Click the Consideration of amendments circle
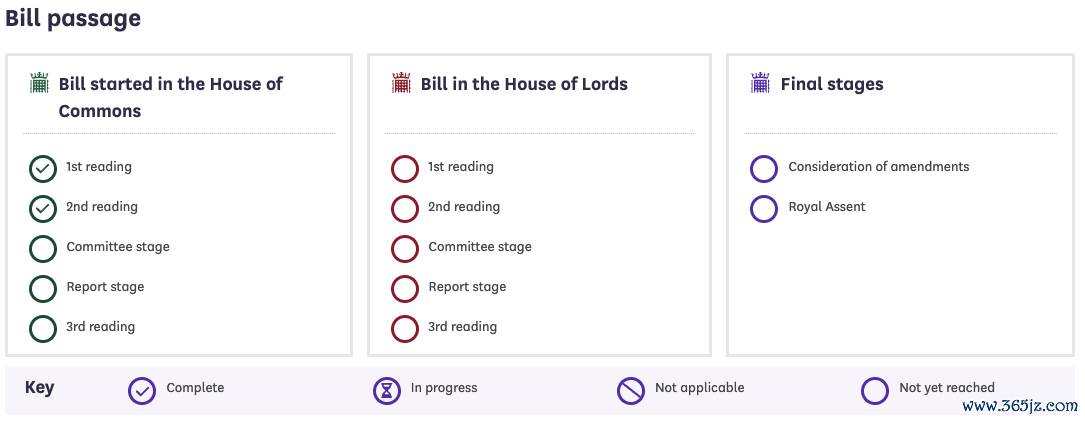 tap(764, 169)
